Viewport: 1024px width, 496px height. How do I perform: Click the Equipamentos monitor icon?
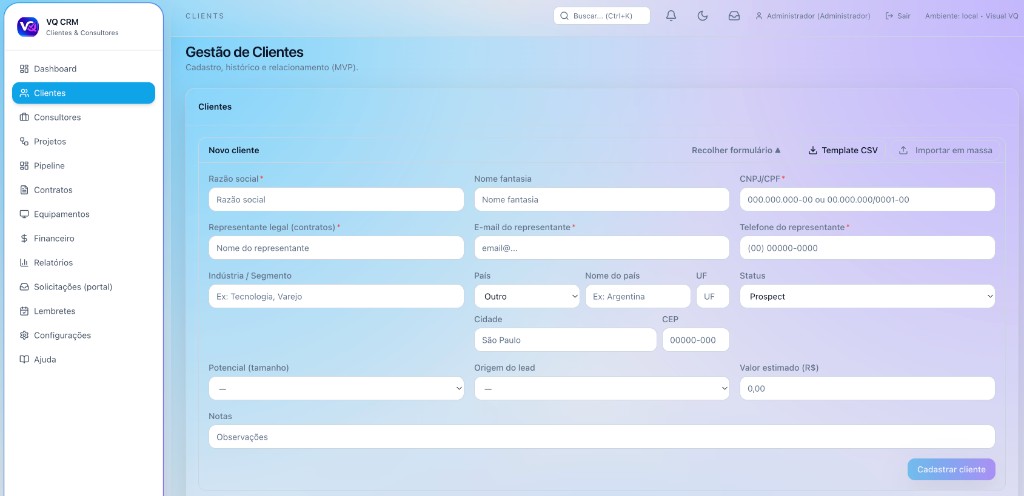24,214
